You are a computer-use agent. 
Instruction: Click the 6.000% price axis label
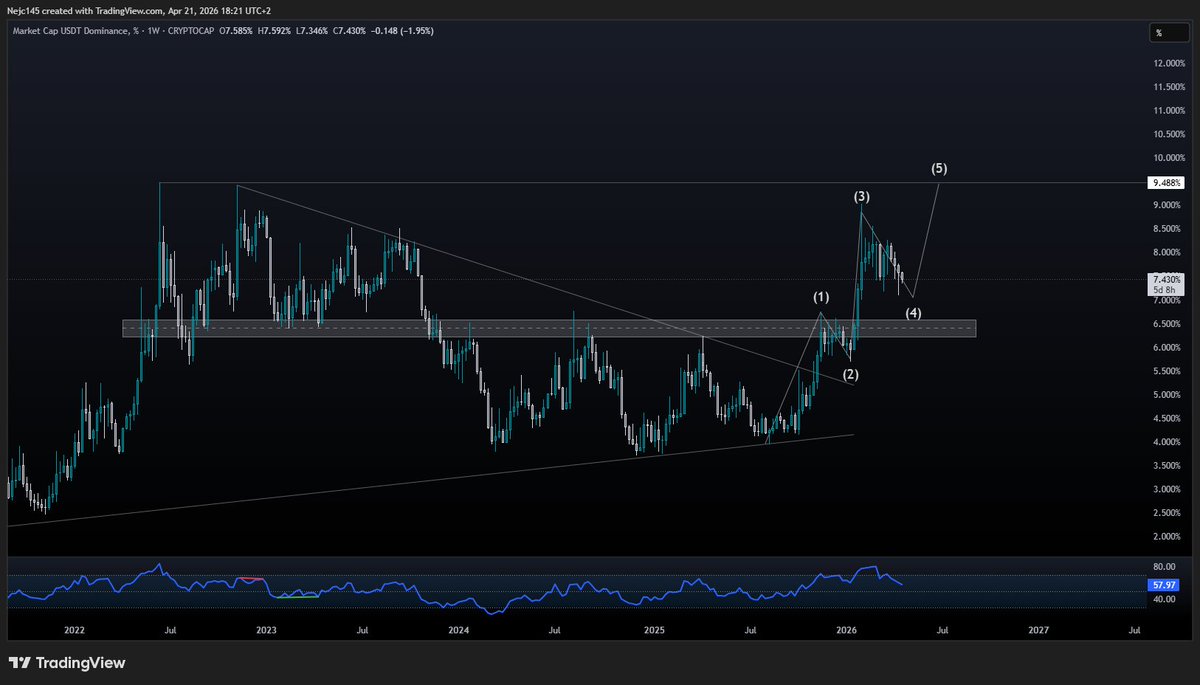pos(1168,347)
